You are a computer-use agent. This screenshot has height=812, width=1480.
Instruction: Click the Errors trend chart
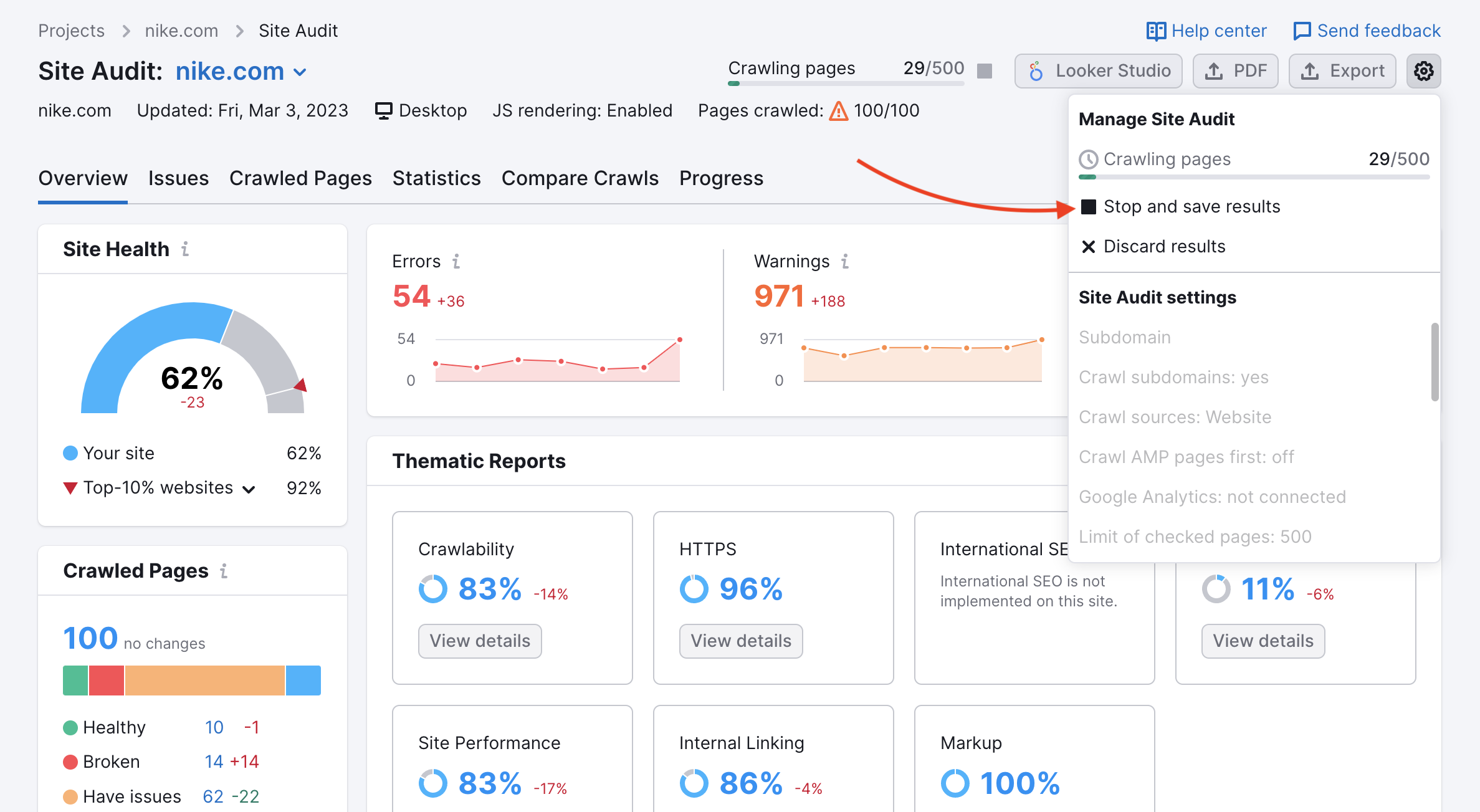click(x=557, y=360)
